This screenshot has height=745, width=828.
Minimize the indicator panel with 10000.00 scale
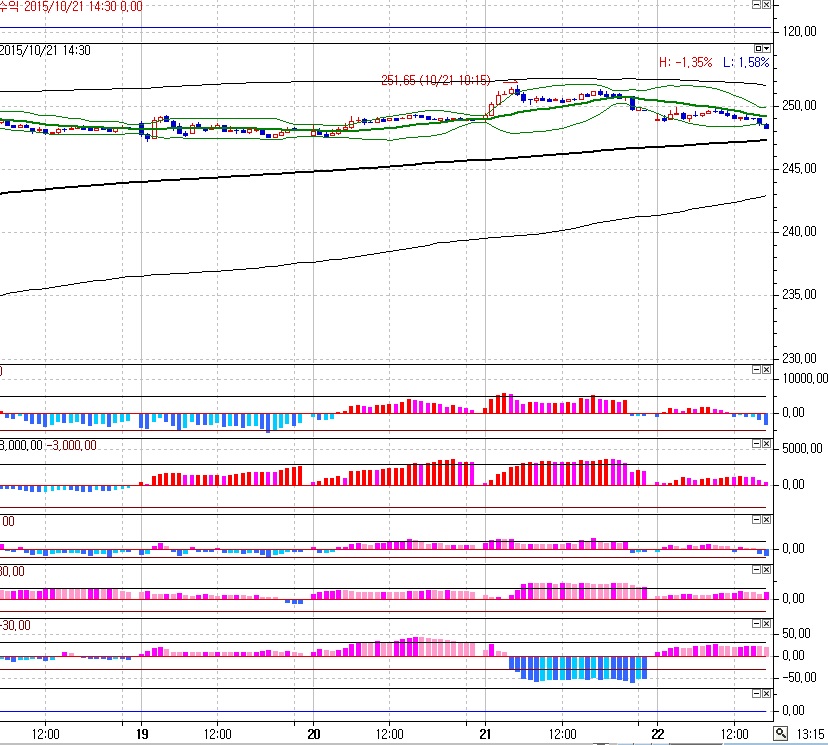click(x=757, y=370)
